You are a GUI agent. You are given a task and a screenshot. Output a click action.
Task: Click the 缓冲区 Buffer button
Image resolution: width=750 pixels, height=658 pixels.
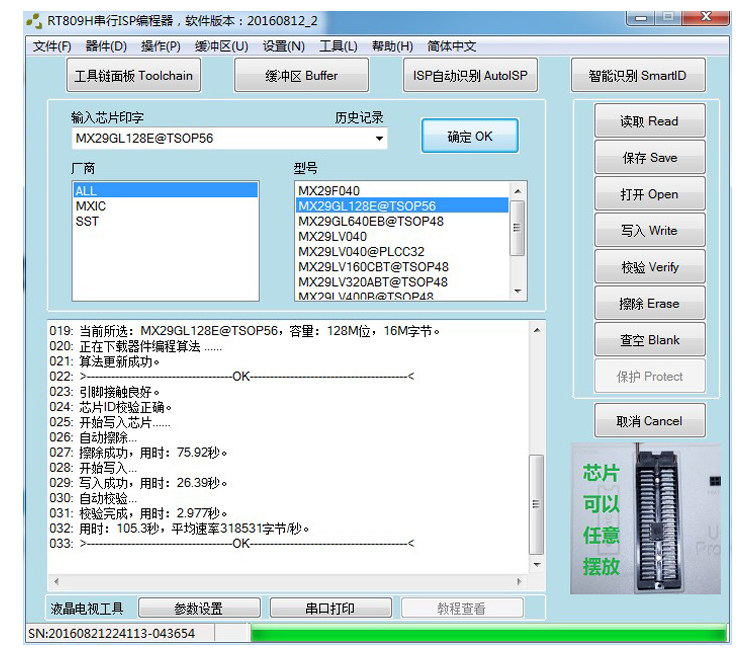coord(301,76)
